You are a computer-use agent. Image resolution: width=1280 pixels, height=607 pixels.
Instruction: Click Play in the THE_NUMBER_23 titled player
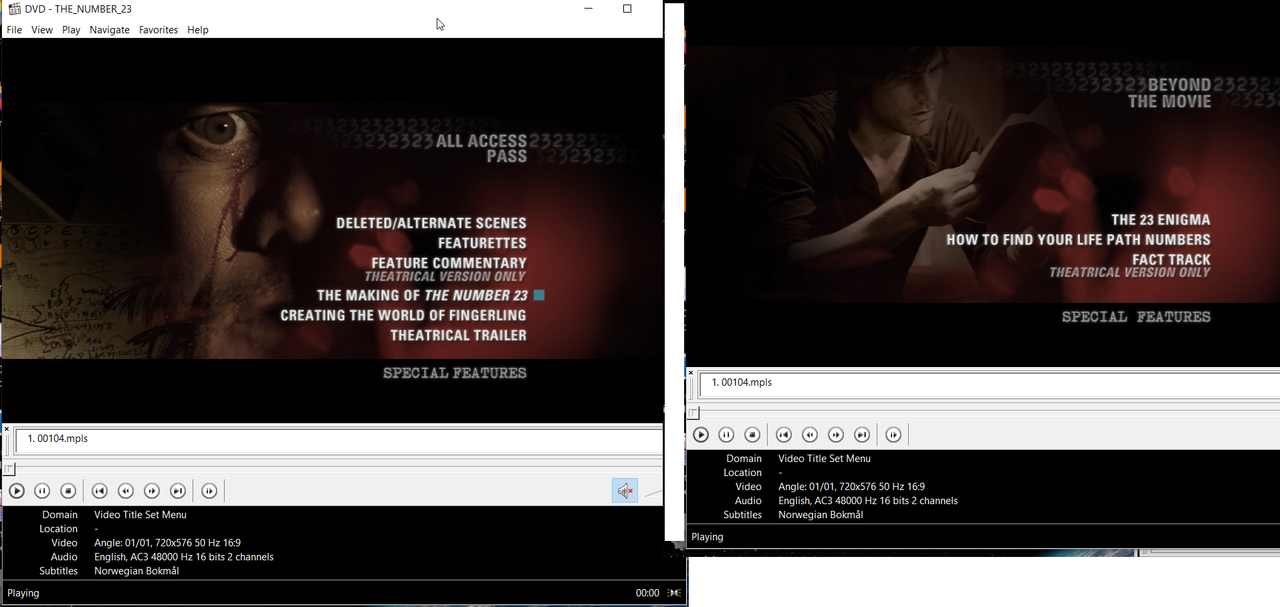pyautogui.click(x=17, y=491)
